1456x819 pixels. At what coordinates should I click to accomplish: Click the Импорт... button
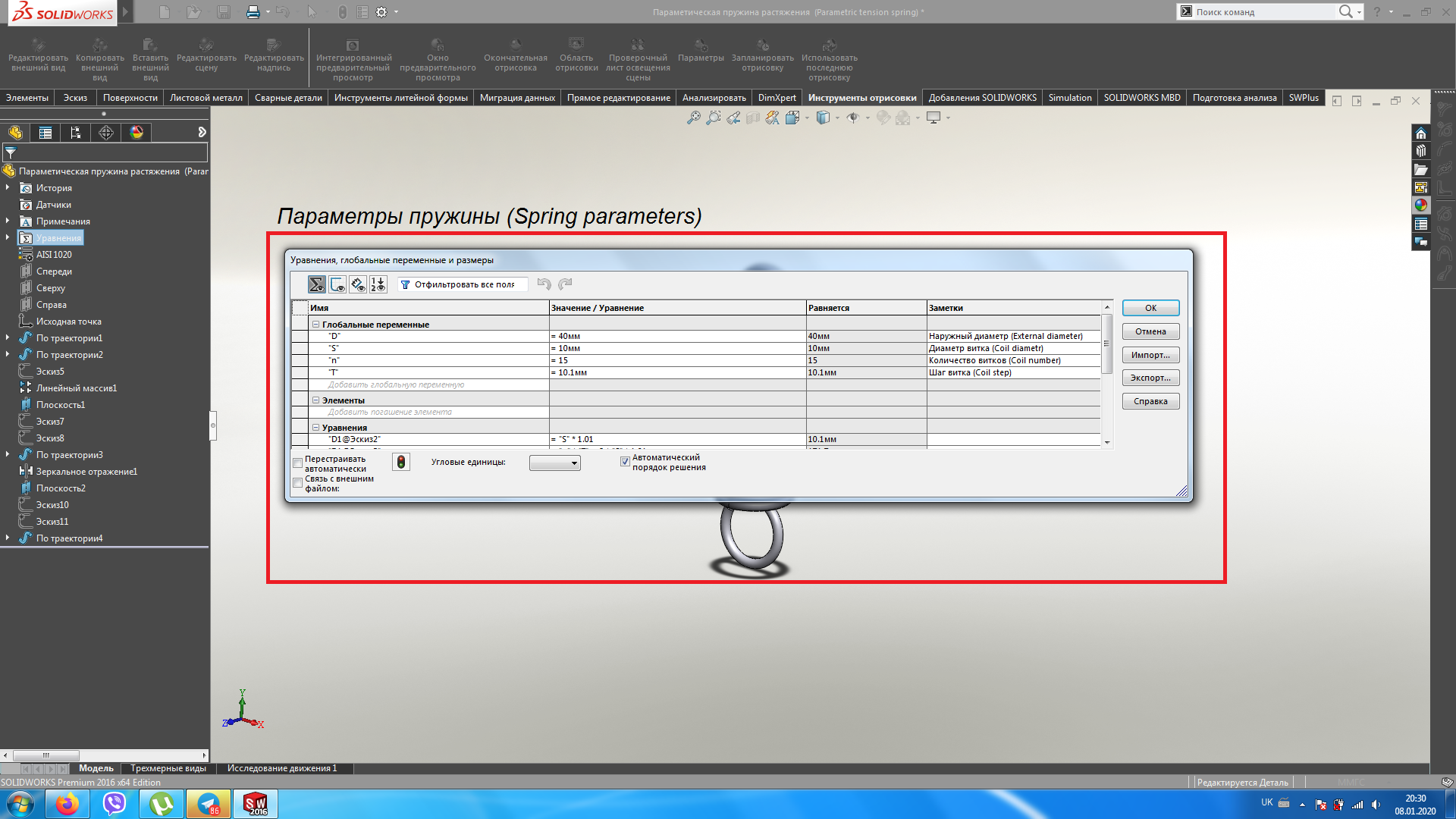point(1150,355)
